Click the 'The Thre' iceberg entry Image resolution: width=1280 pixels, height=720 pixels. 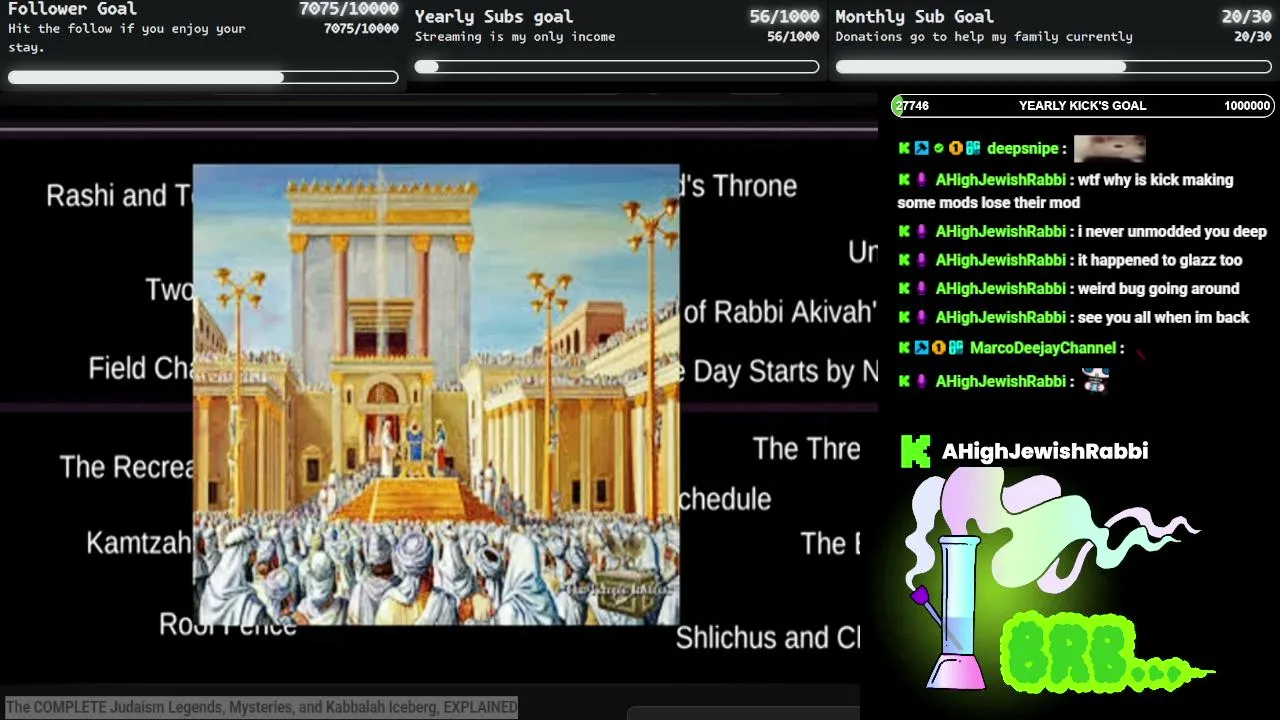click(806, 448)
